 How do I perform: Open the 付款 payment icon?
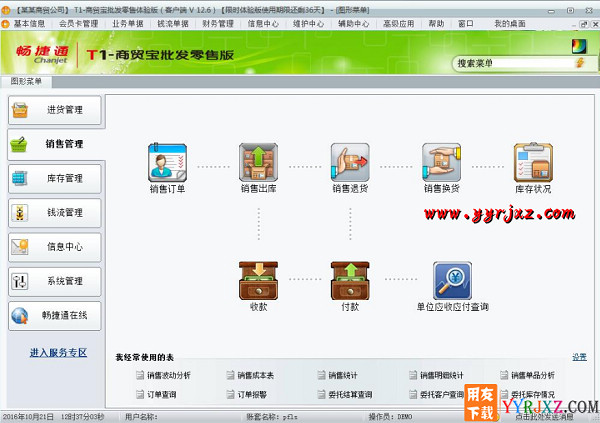click(x=350, y=281)
